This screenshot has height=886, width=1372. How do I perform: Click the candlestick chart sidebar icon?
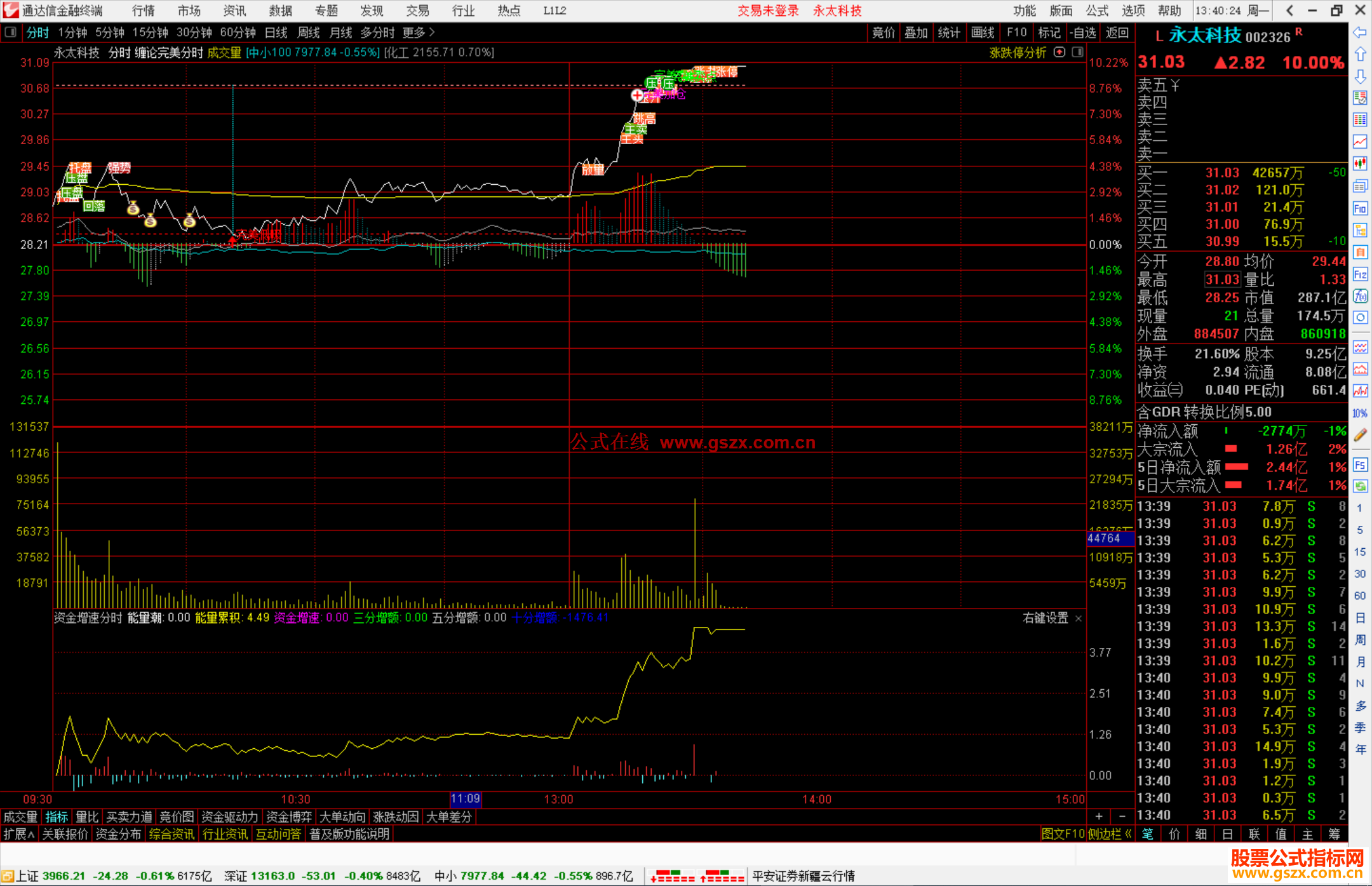pos(1360,164)
